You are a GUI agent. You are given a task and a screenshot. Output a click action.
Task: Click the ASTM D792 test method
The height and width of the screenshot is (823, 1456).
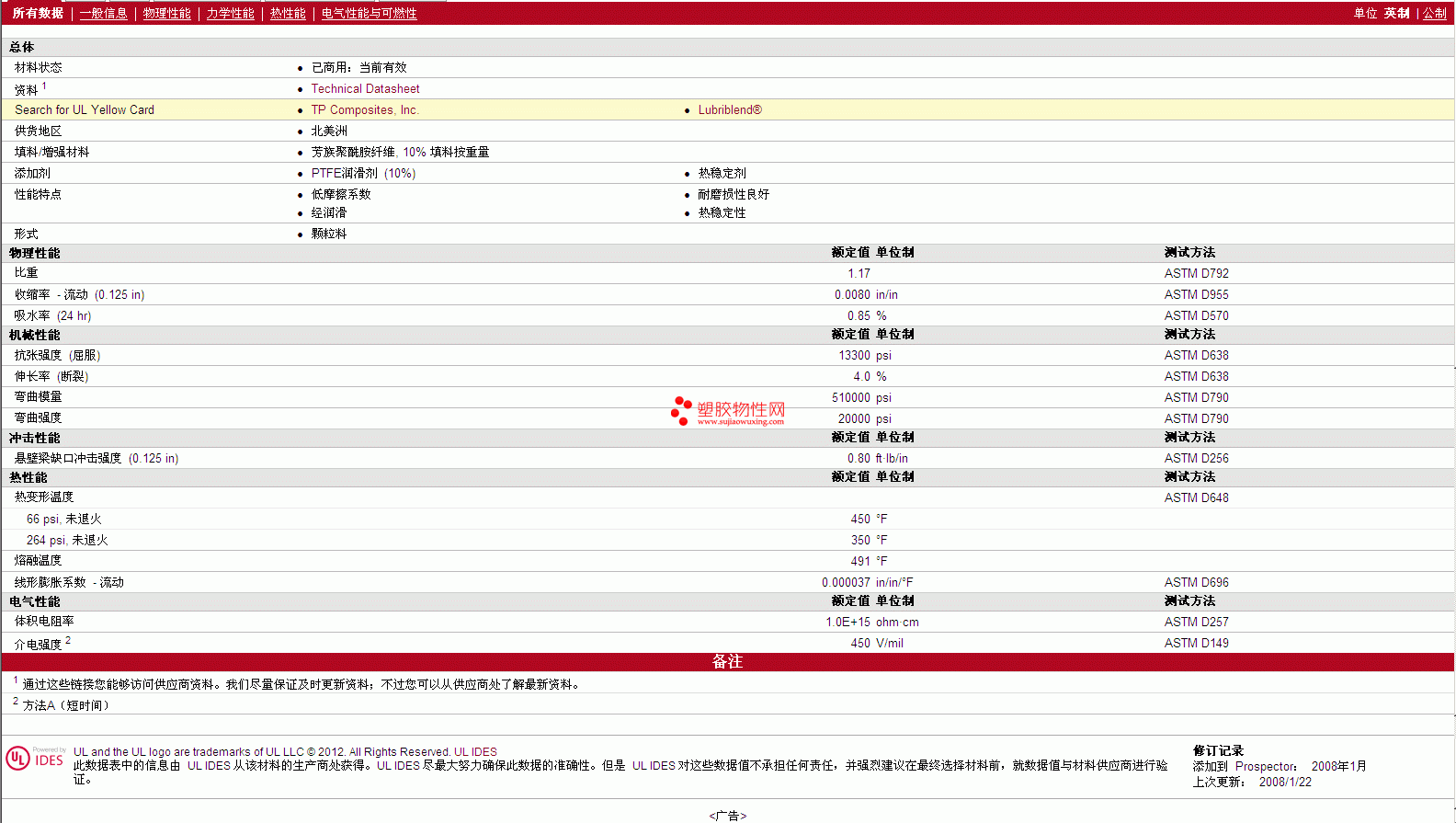tap(1196, 274)
